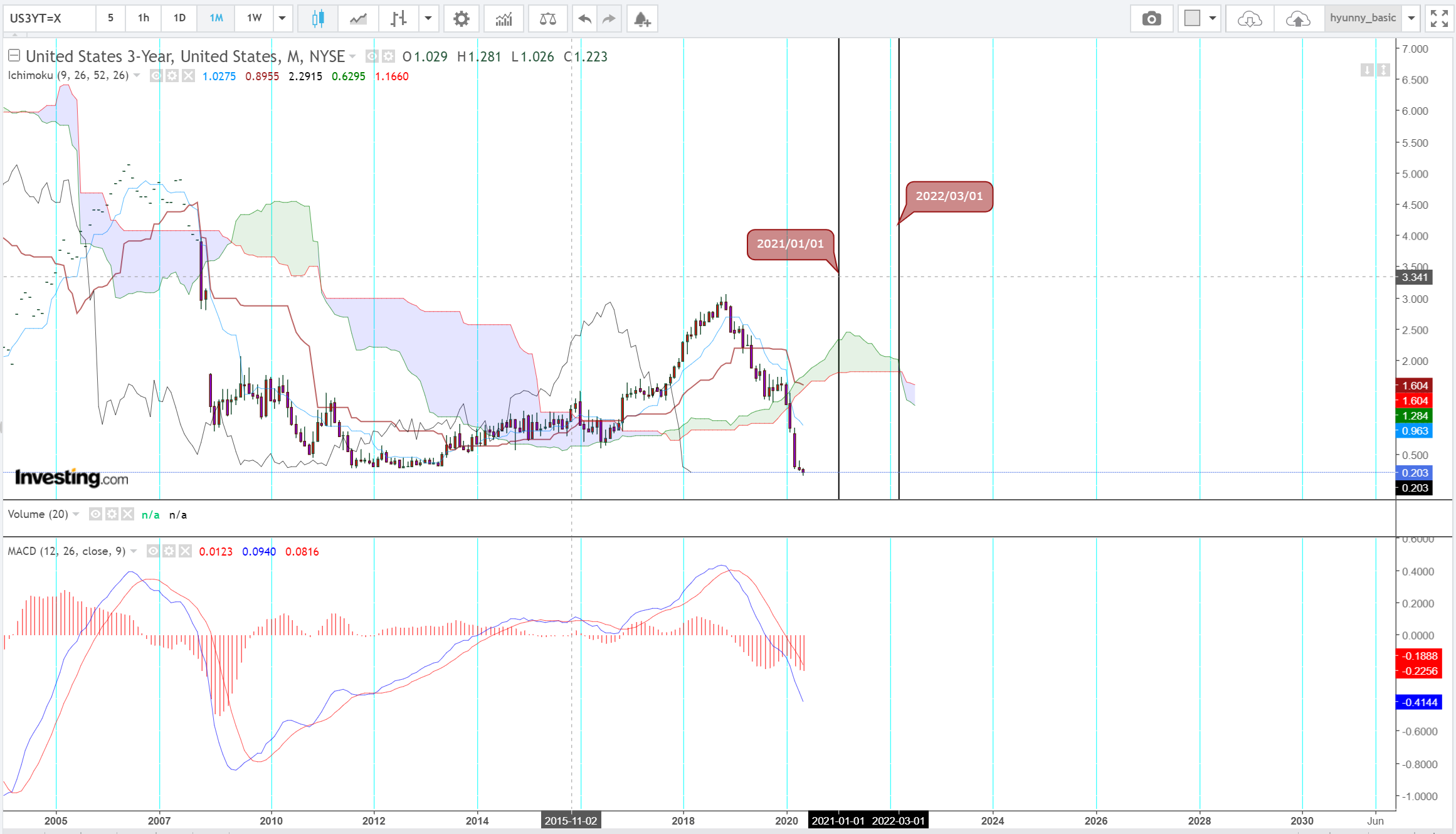Hide the Ichimoku indicator via eye icon
The image size is (1456, 834).
coord(156,76)
